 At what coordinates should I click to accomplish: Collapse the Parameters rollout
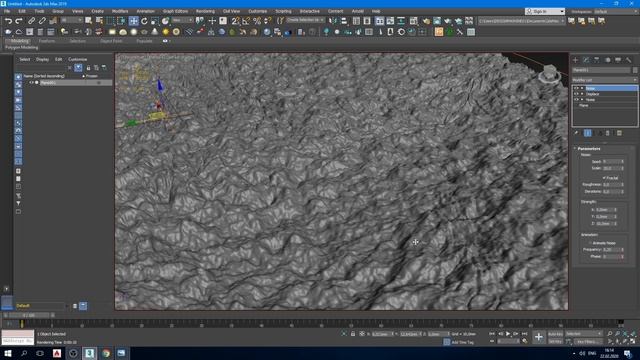coord(589,149)
